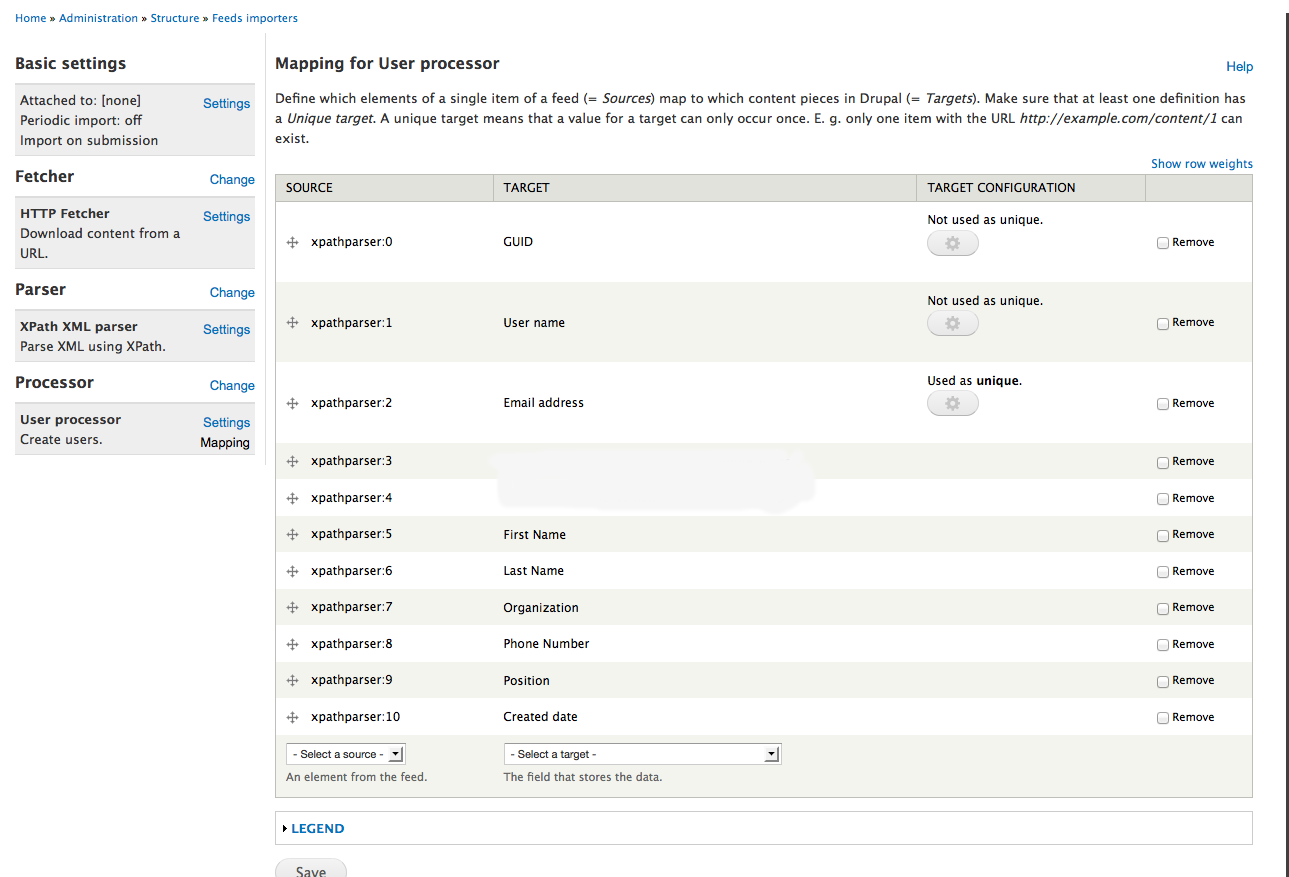Click the Created date target cell
1289x877 pixels.
(540, 716)
